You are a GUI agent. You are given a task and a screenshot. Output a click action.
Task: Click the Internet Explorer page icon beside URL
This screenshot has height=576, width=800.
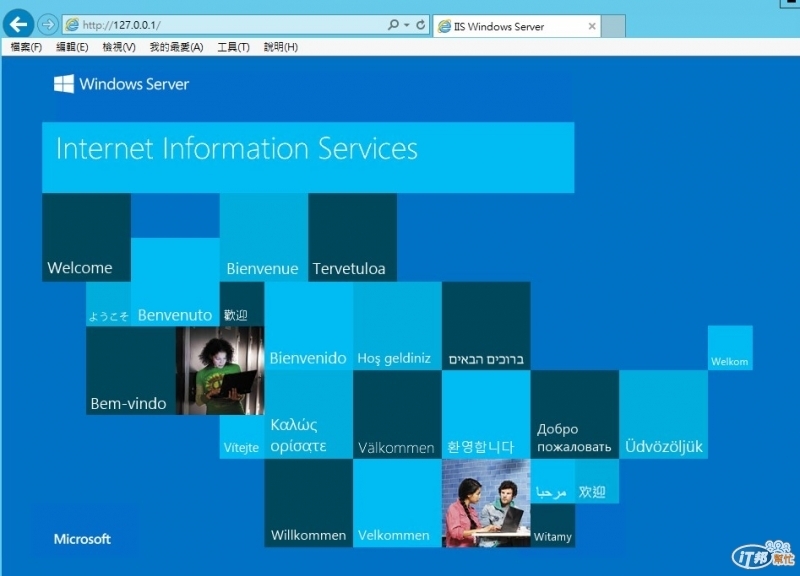click(72, 24)
